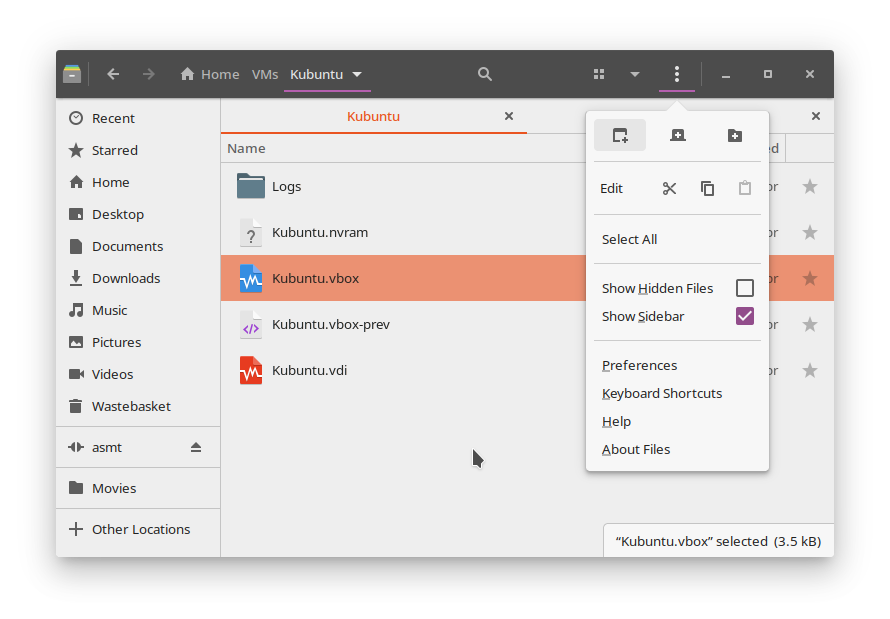Close the three-dot menu button
Screen dimensions: 890x619
(x=677, y=74)
